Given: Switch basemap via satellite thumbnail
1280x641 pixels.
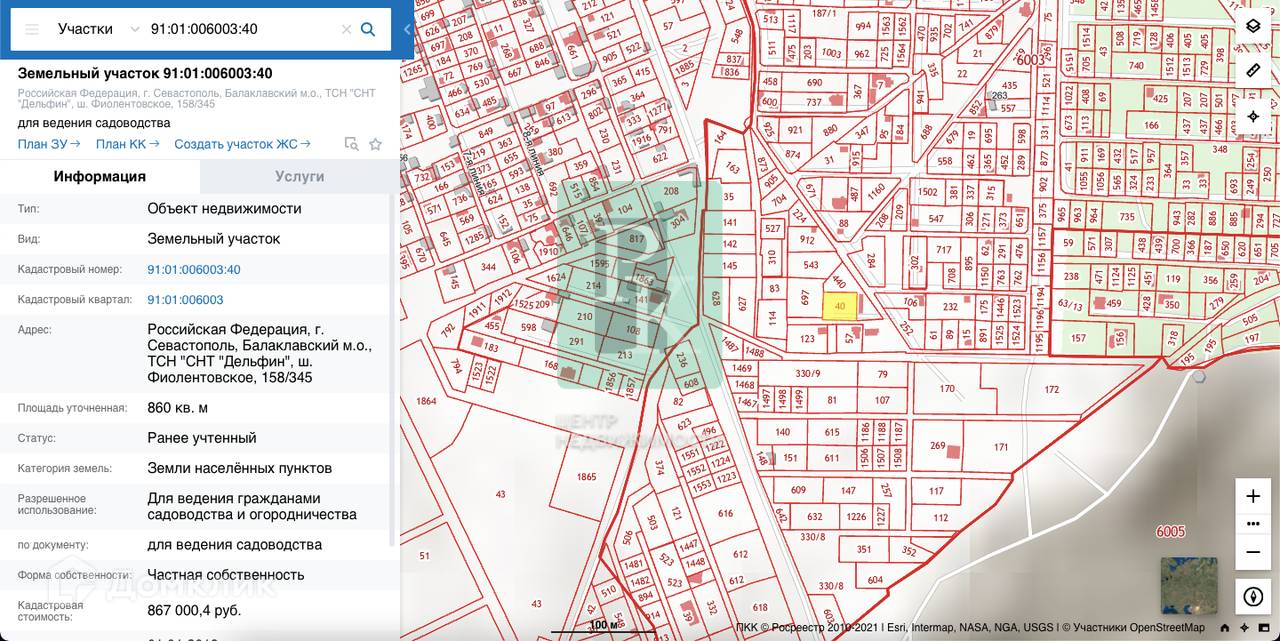Looking at the screenshot, I should [1188, 585].
